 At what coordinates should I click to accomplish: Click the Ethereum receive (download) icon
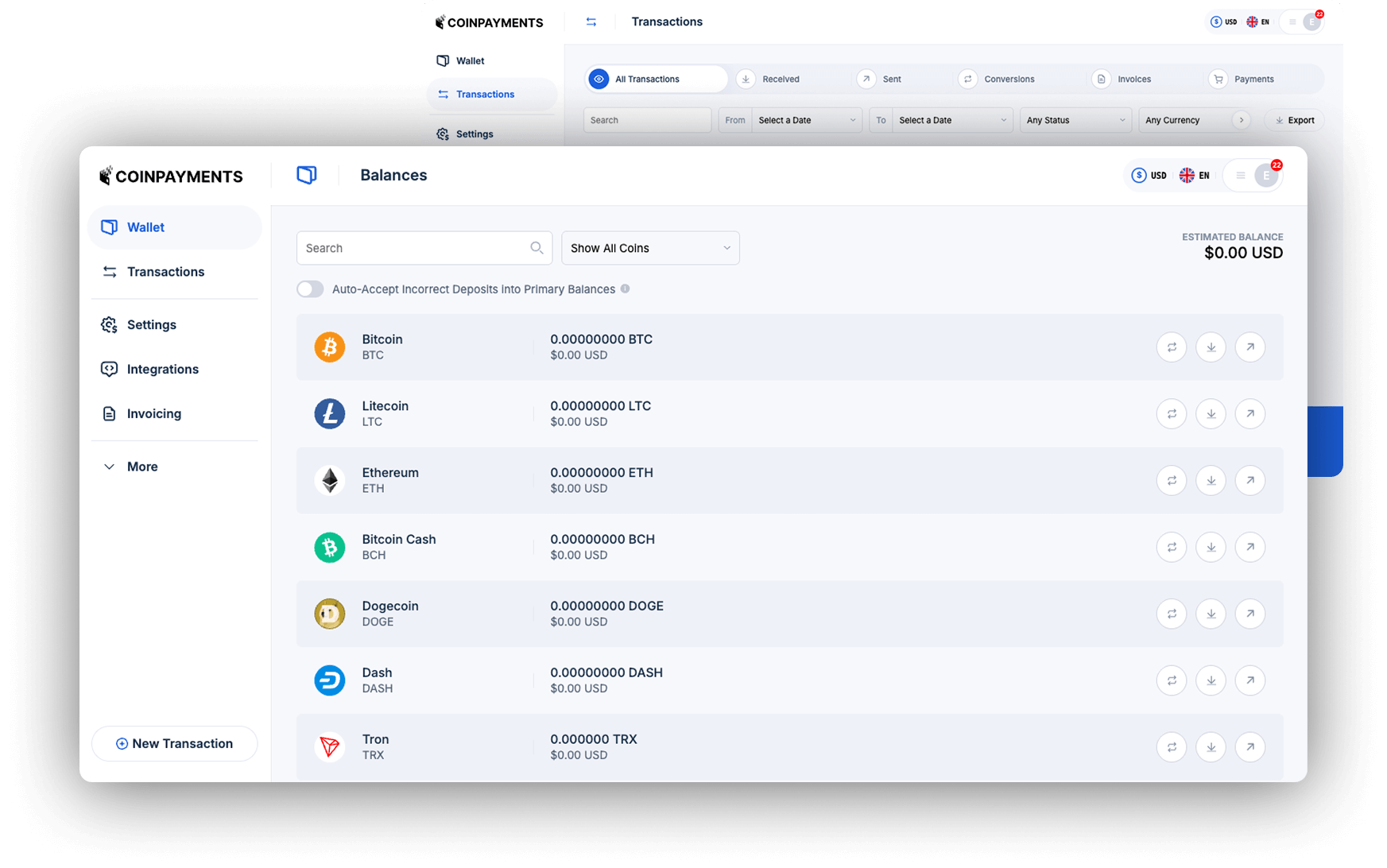point(1211,481)
